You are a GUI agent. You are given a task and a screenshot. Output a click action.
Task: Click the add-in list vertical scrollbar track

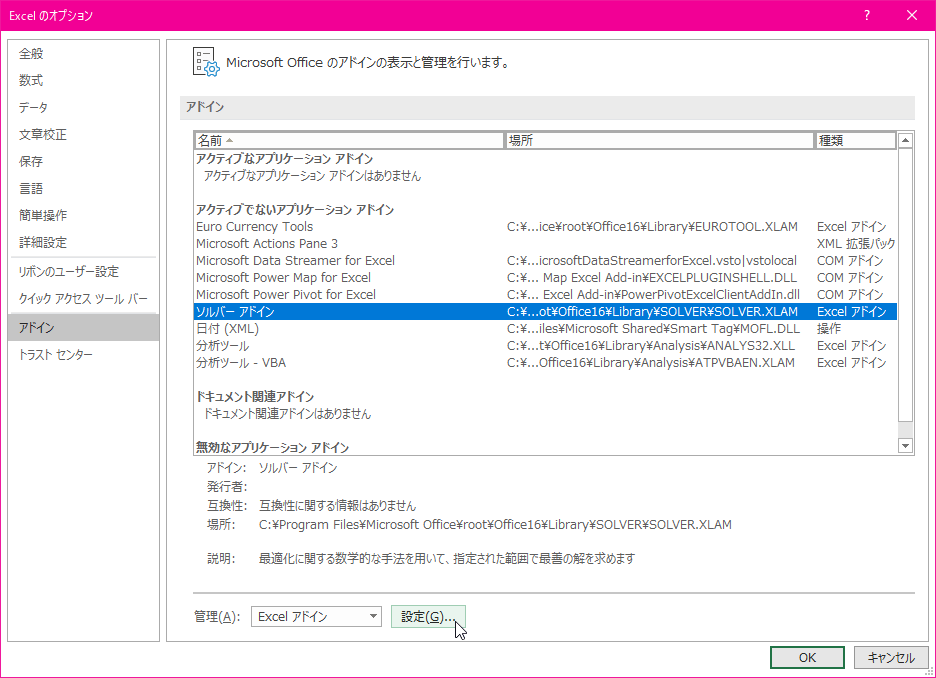pyautogui.click(x=906, y=429)
